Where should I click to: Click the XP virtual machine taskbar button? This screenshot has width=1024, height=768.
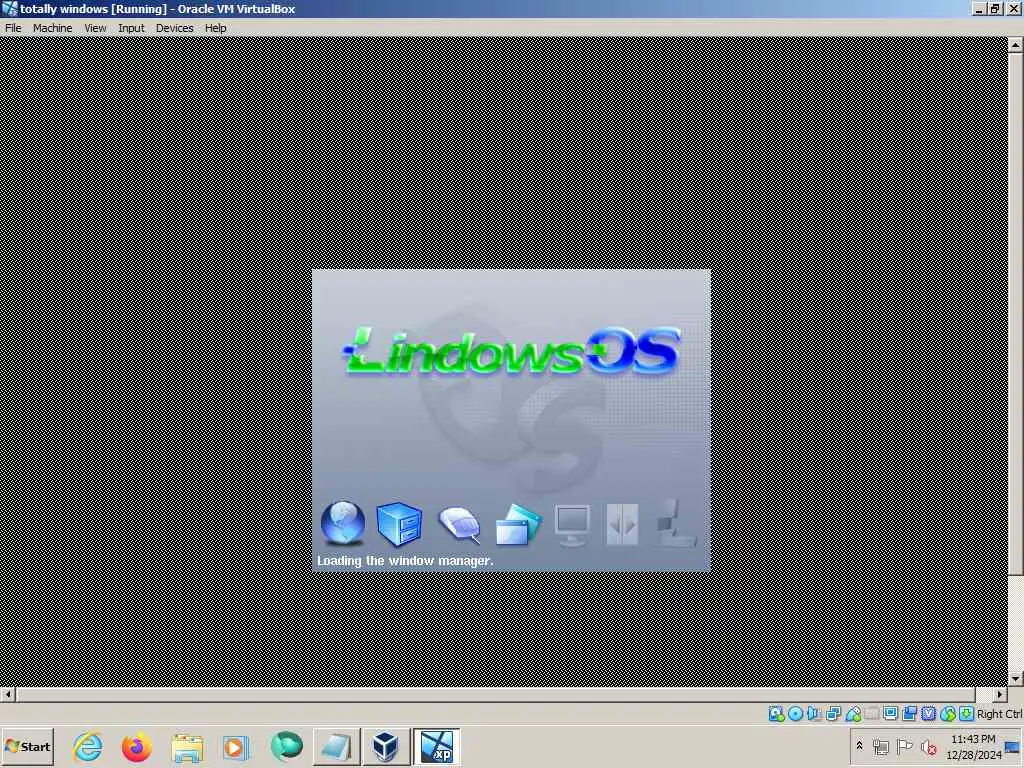tap(436, 746)
